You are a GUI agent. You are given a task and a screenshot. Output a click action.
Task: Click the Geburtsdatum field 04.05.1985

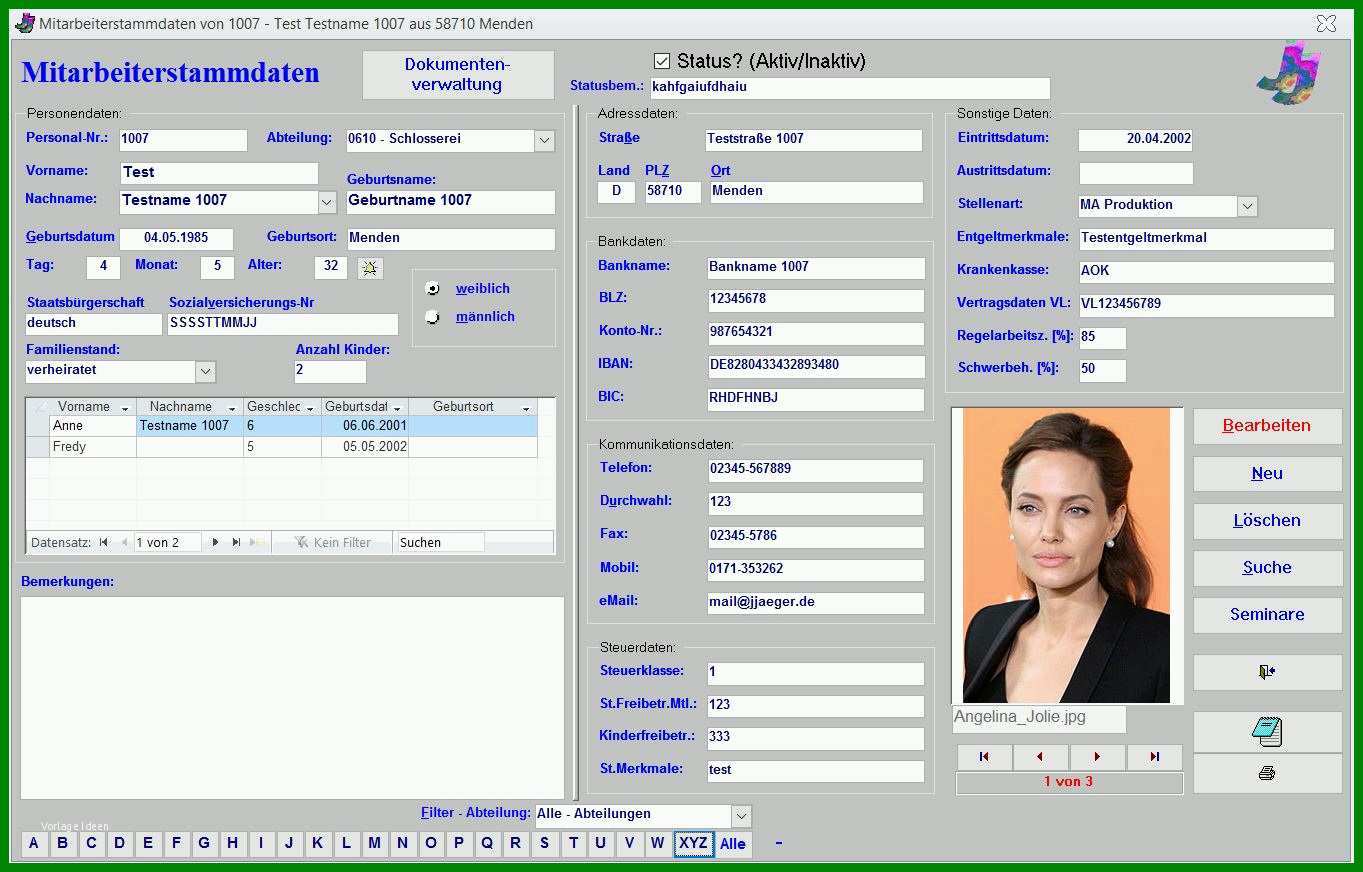coord(176,239)
